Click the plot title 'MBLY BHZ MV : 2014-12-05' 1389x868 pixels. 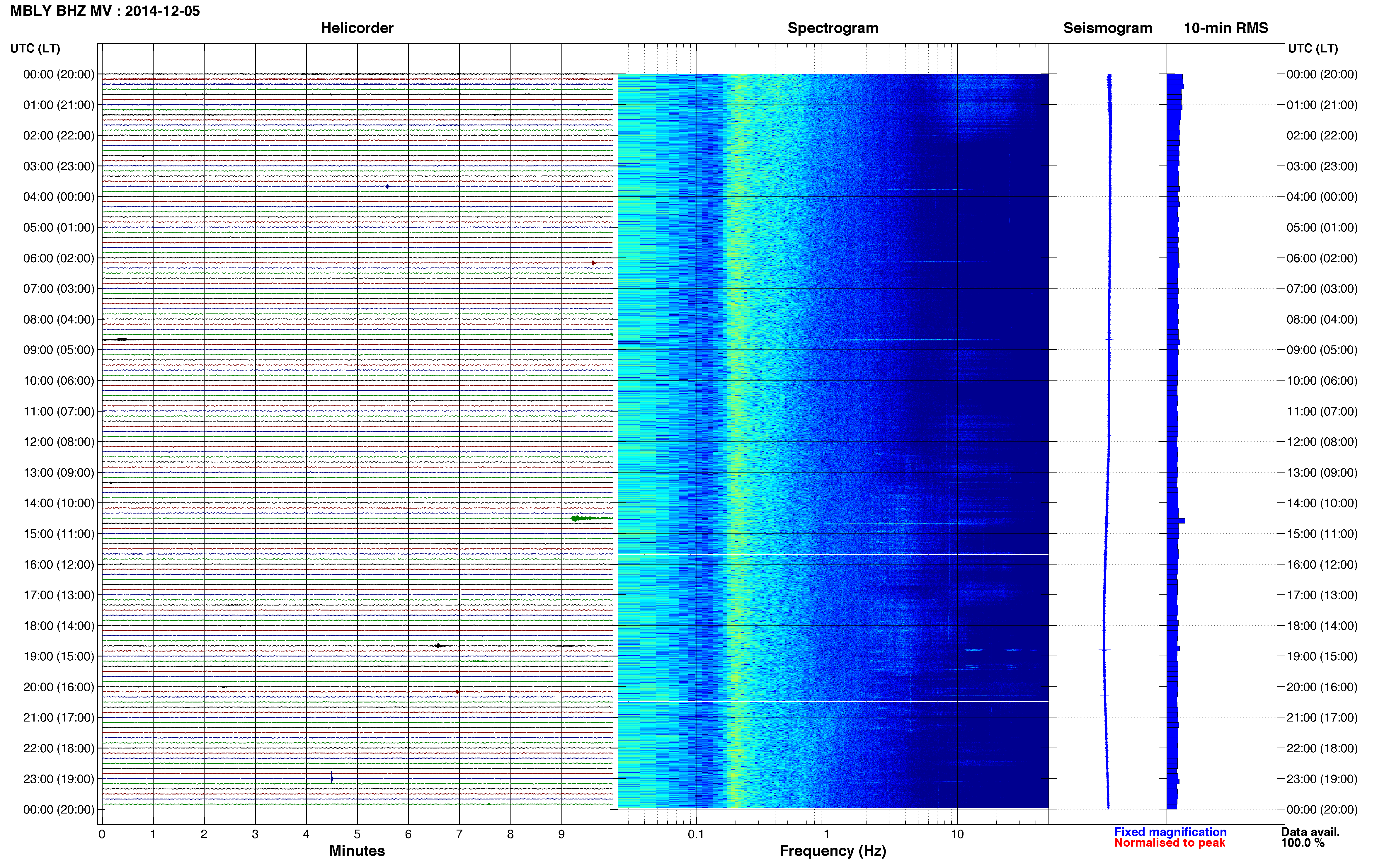pos(105,11)
